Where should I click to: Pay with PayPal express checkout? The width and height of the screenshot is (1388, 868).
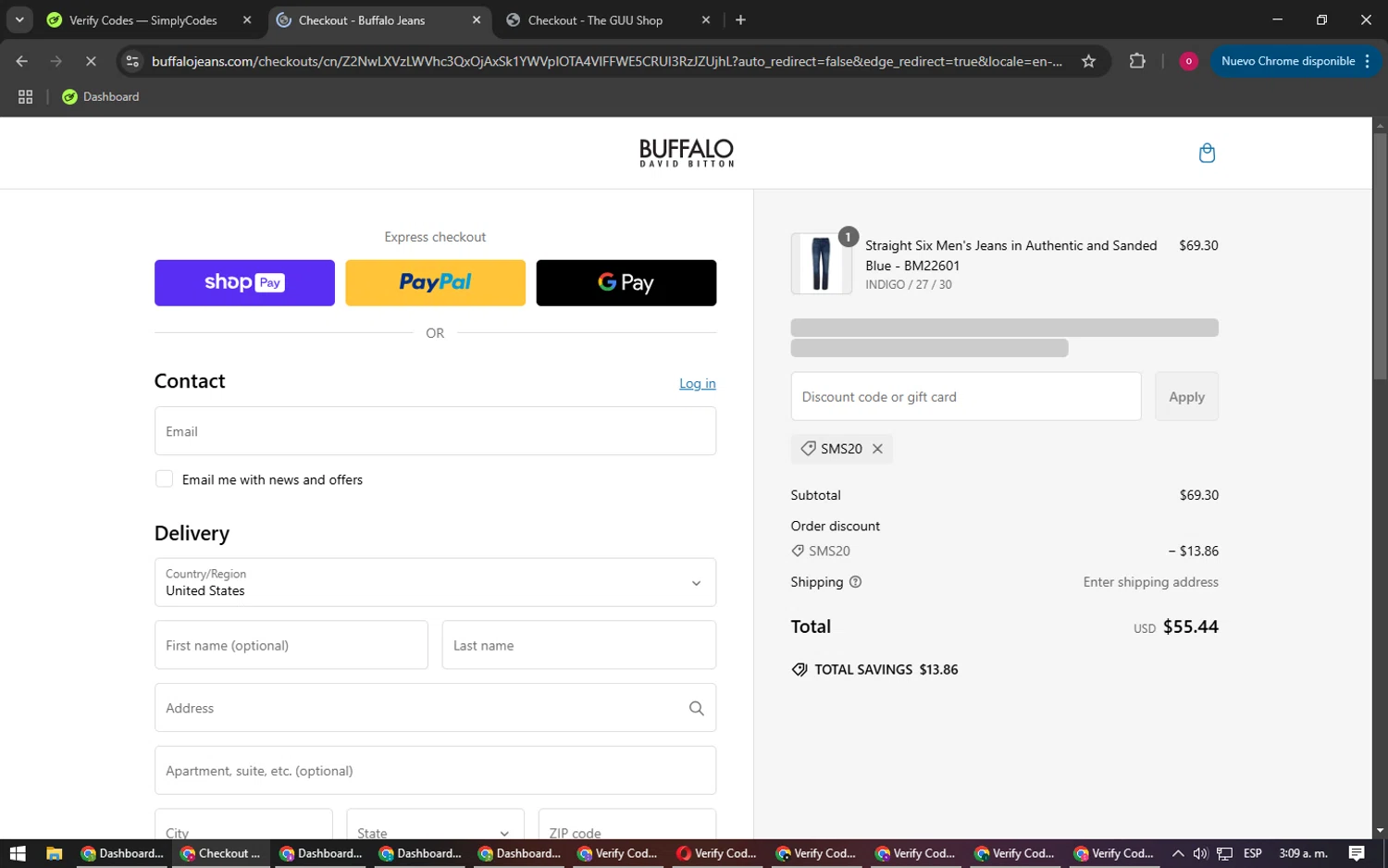(x=435, y=282)
